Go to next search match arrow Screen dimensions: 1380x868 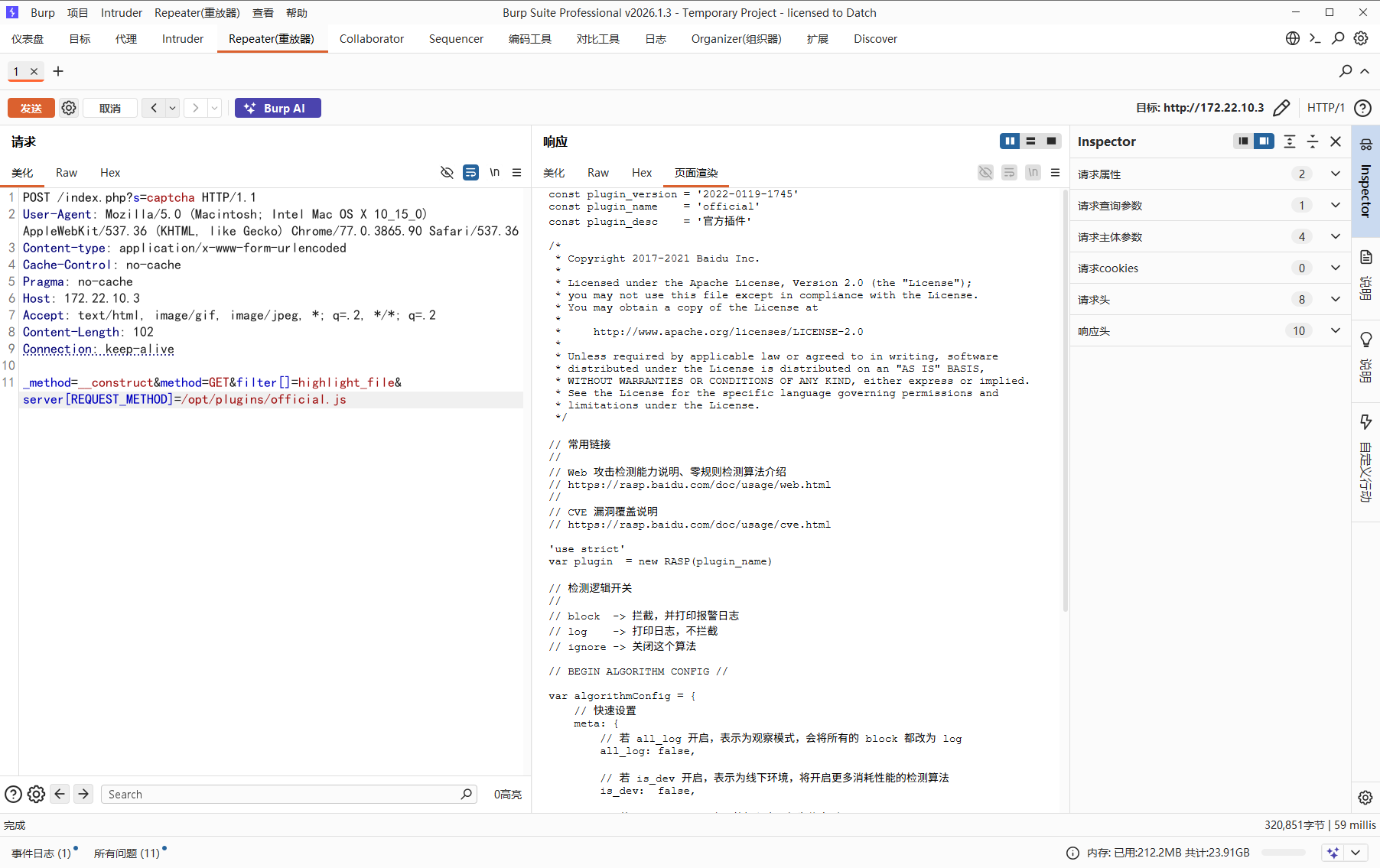tap(84, 794)
